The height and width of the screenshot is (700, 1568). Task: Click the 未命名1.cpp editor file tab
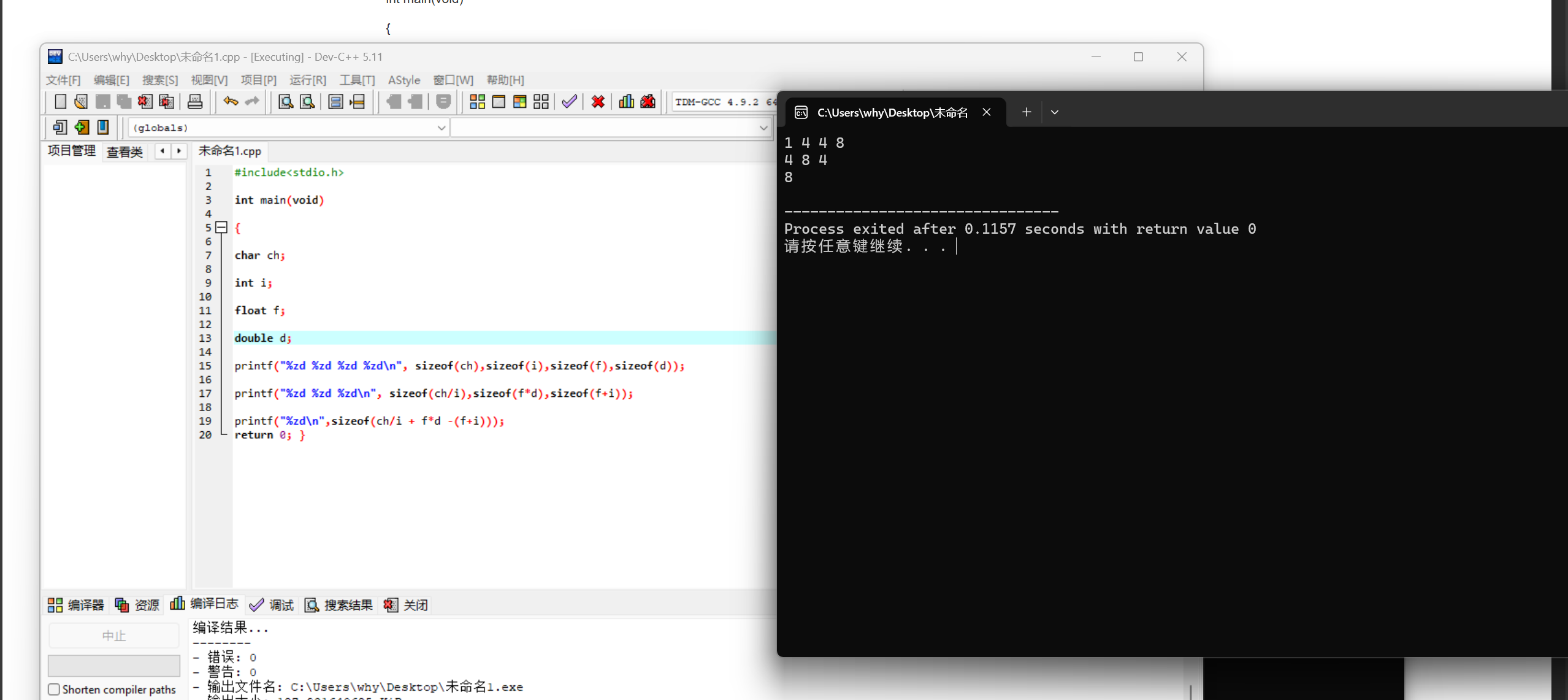tap(229, 151)
